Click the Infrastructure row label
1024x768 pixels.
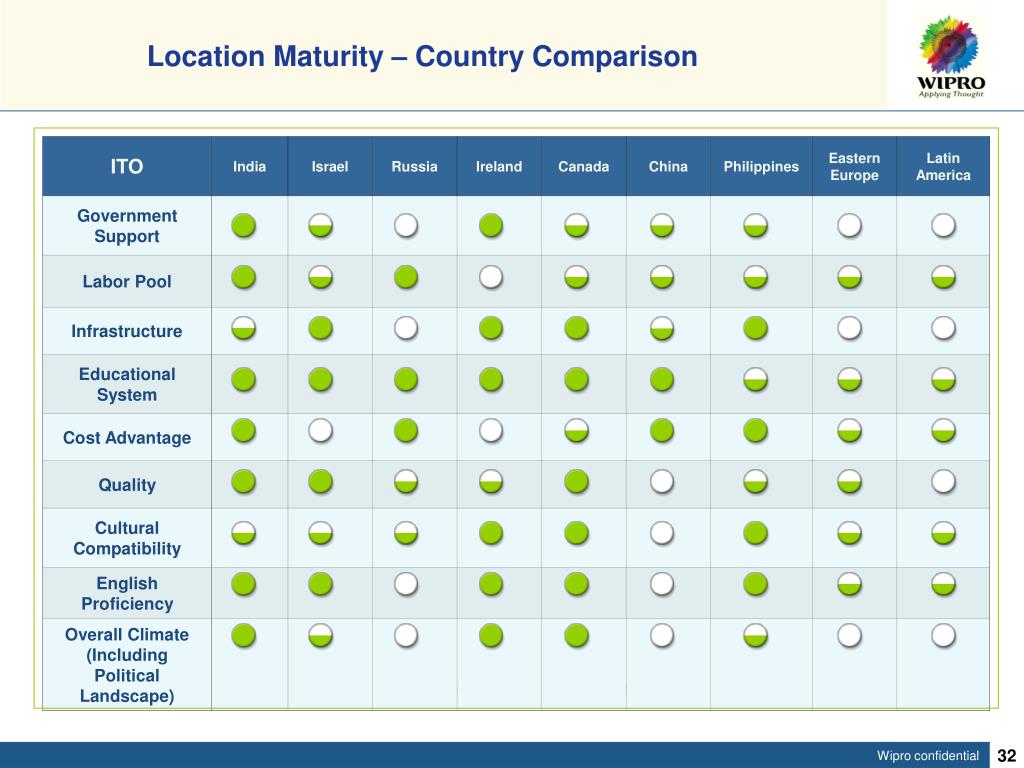coord(127,331)
